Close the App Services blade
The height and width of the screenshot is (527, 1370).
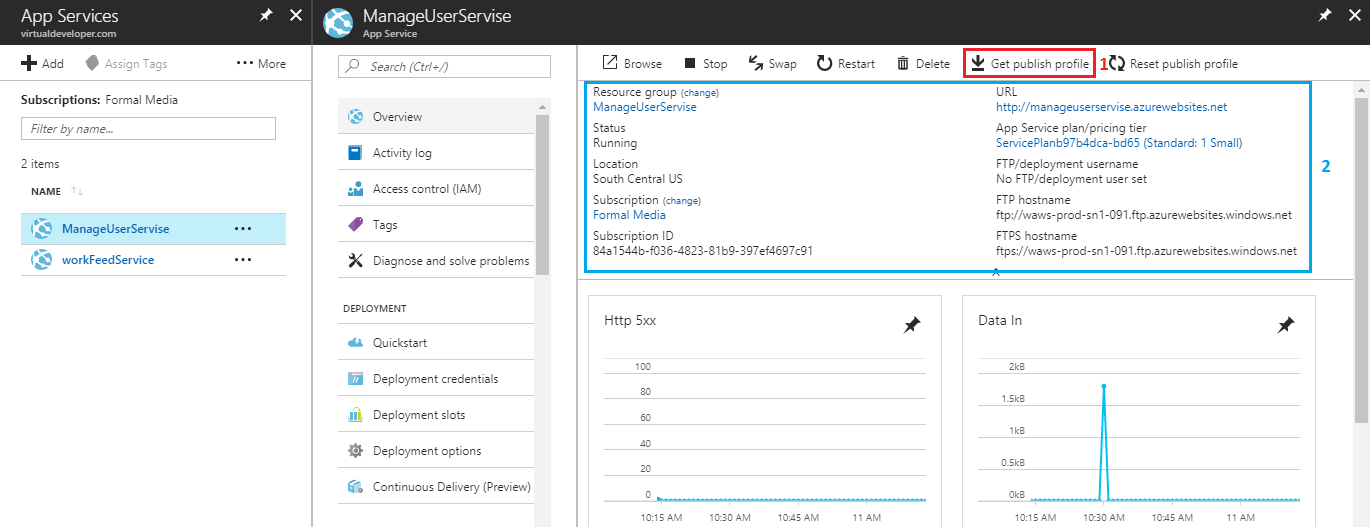[x=295, y=15]
